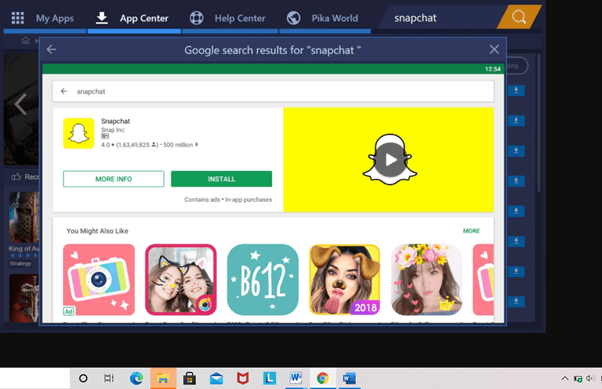This screenshot has width=602, height=389.
Task: Go back with the dialog's left arrow
Action: pos(51,50)
